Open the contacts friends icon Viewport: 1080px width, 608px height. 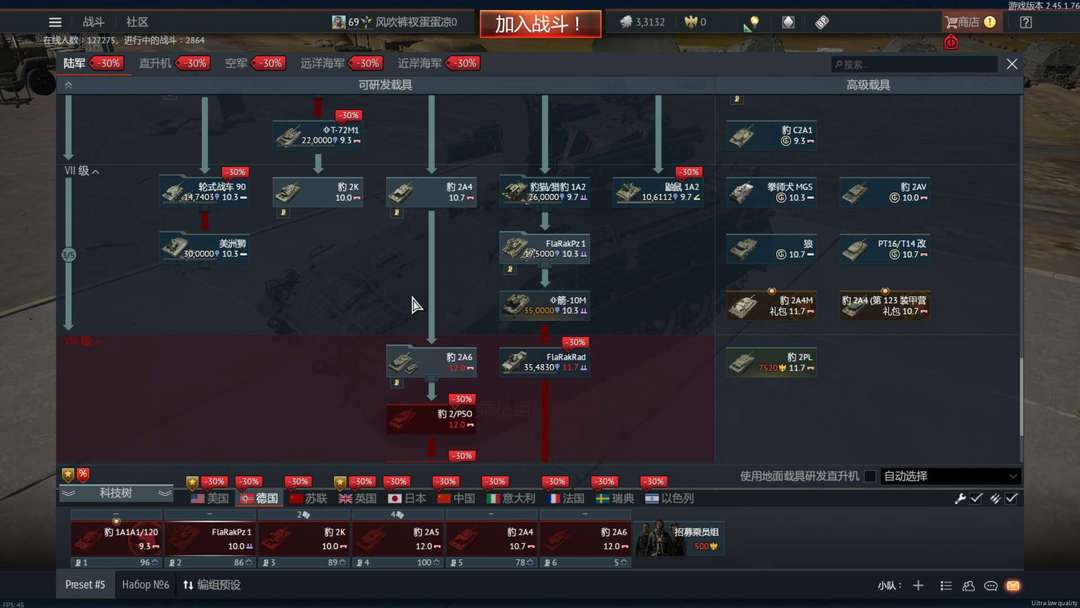[968, 585]
